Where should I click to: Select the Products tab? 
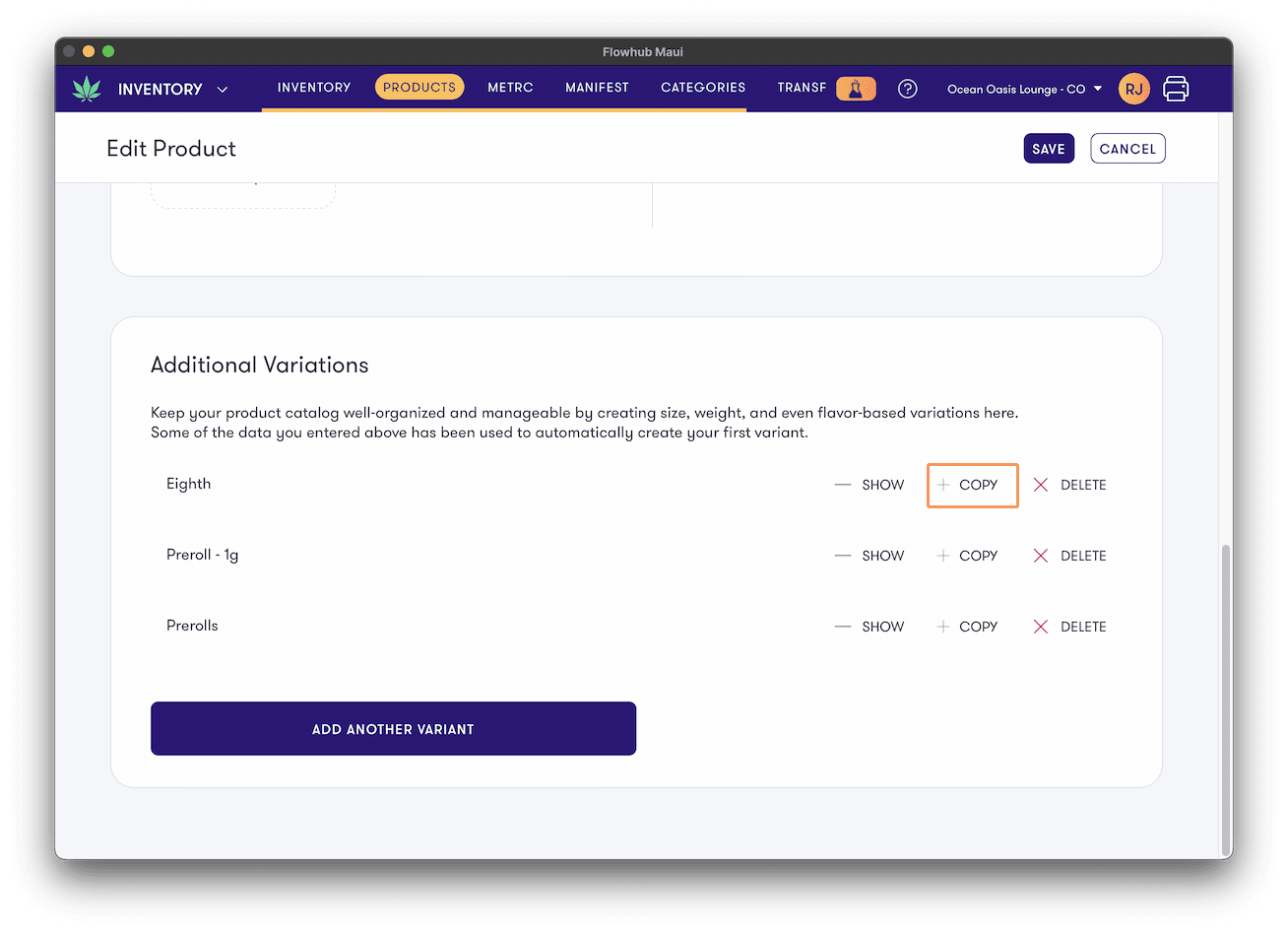pos(419,88)
